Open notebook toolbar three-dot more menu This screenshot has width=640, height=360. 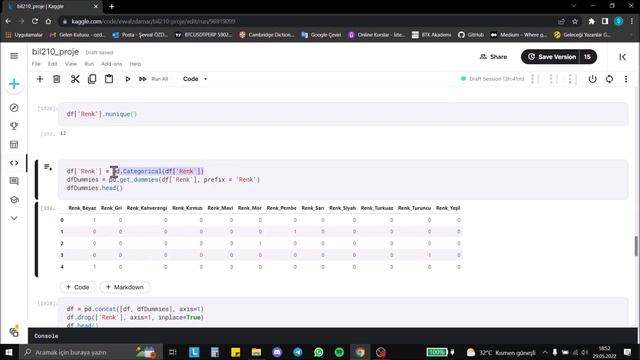(626, 79)
